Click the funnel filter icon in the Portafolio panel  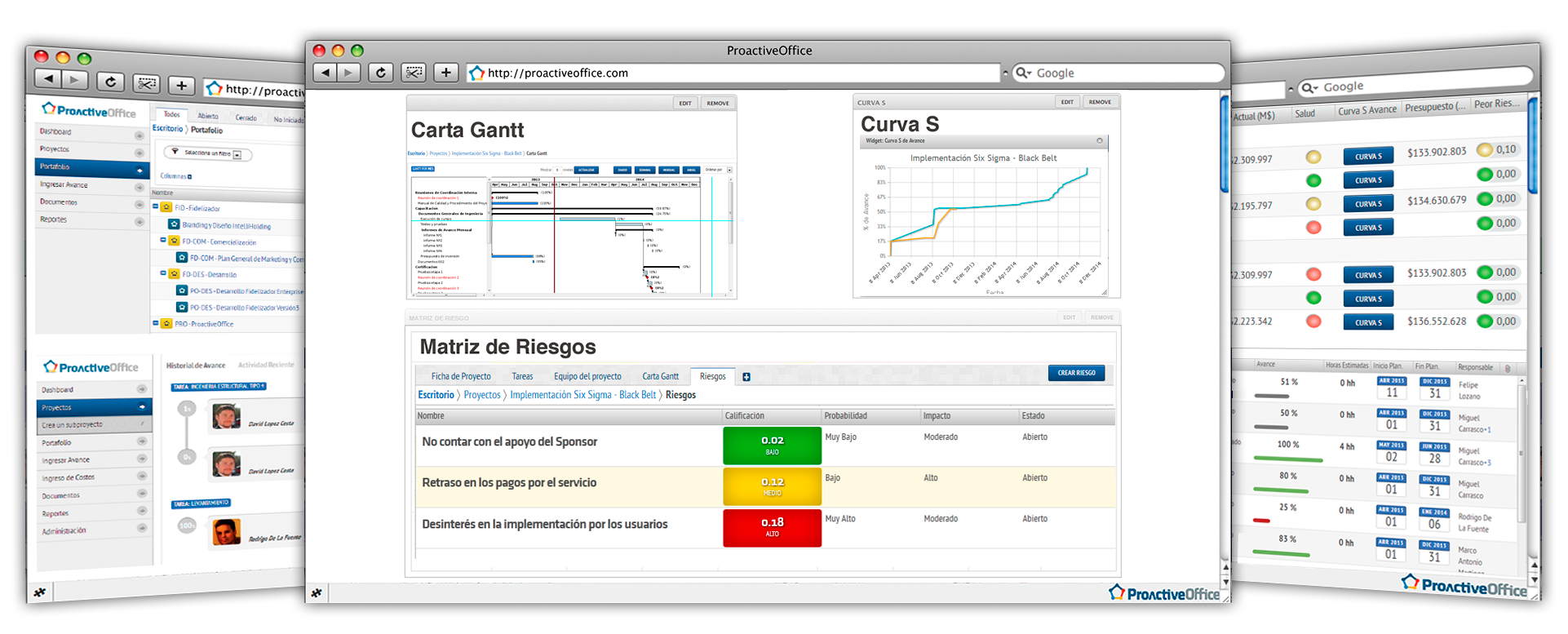tap(175, 152)
